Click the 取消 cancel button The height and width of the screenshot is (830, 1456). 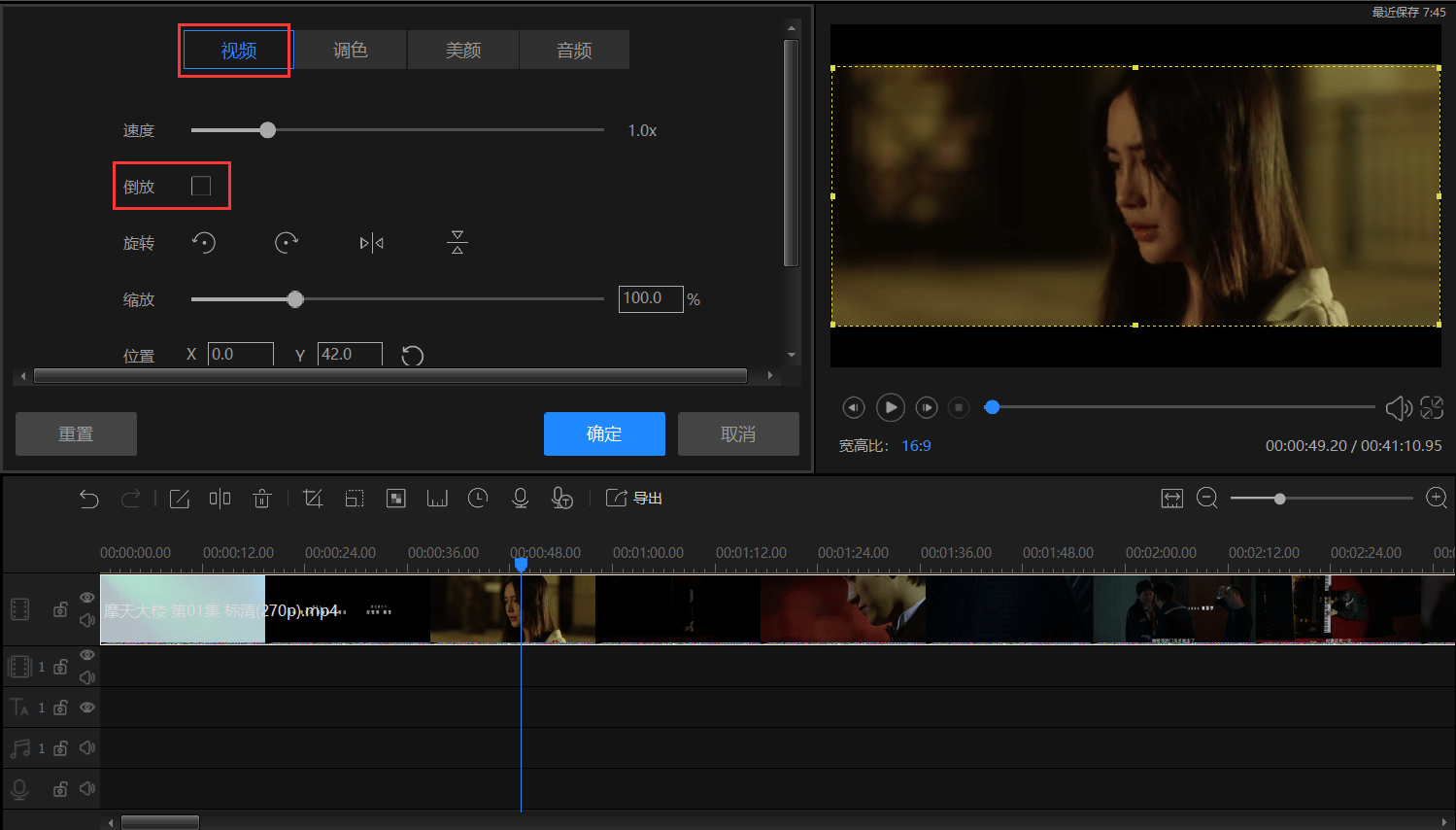pos(738,433)
